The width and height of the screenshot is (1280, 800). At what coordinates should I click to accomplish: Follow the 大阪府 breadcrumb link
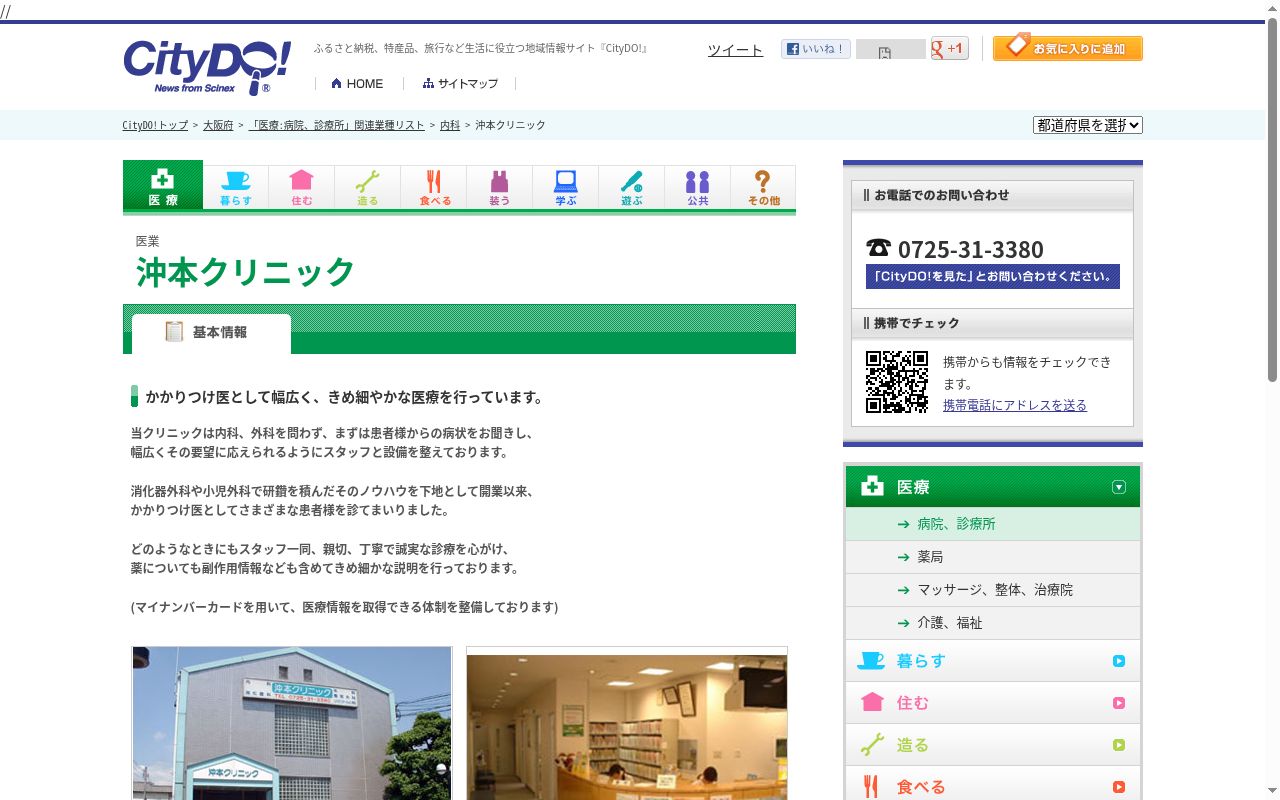218,125
